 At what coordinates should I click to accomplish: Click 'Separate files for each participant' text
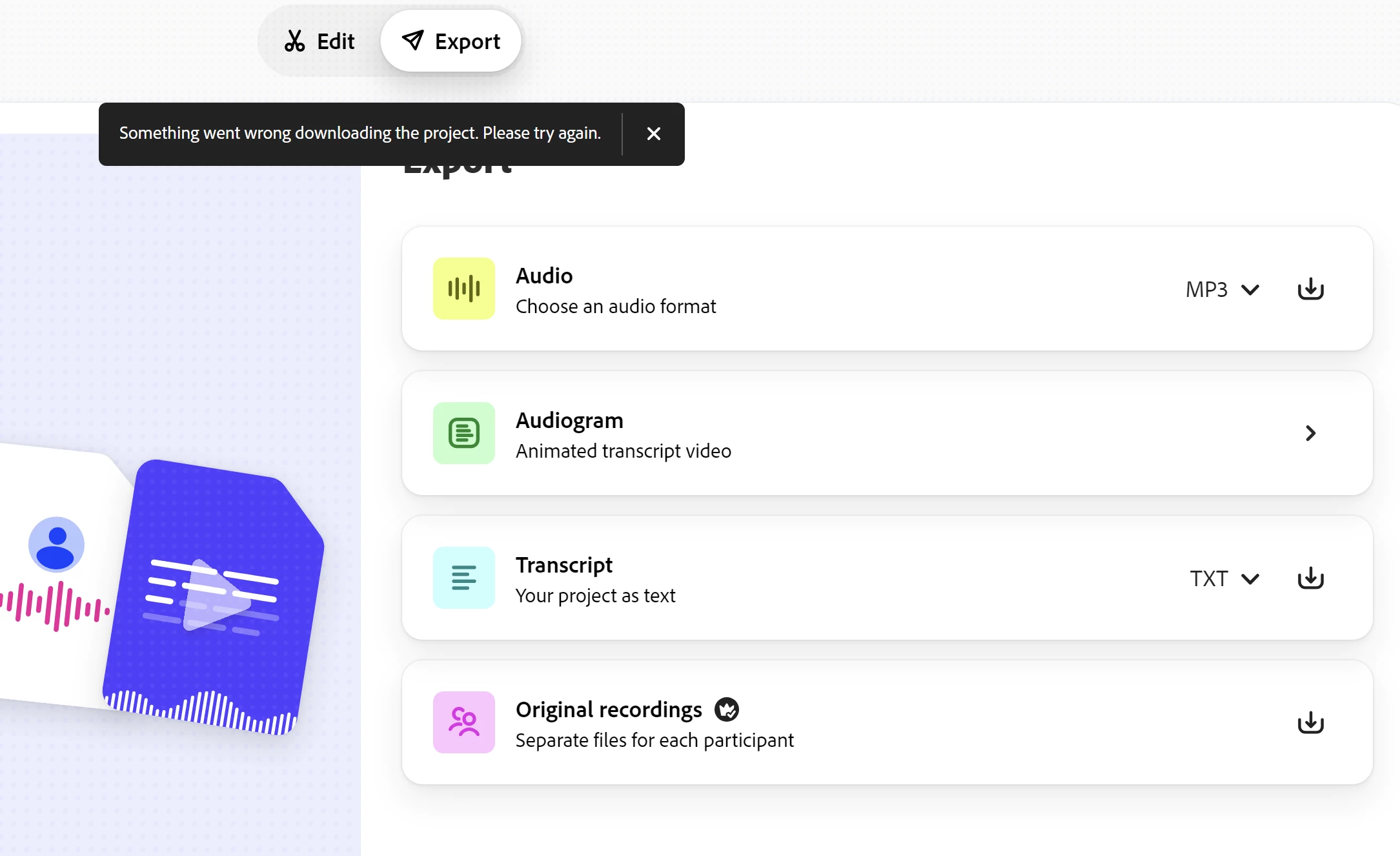tap(654, 740)
